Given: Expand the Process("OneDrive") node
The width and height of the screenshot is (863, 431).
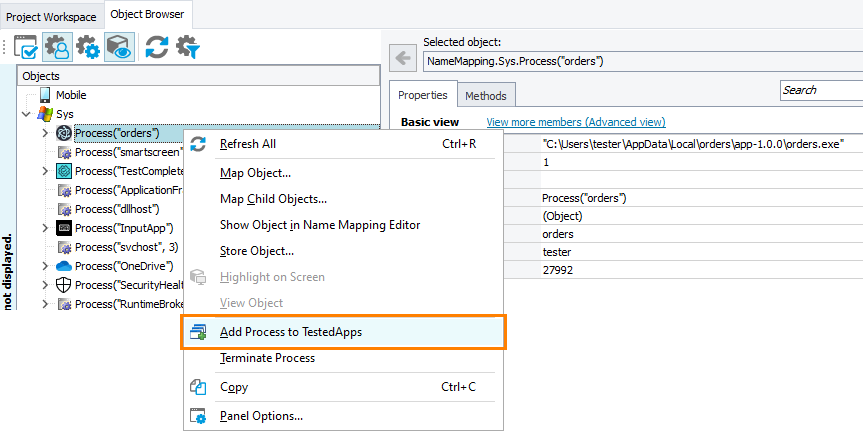Looking at the screenshot, I should click(45, 266).
